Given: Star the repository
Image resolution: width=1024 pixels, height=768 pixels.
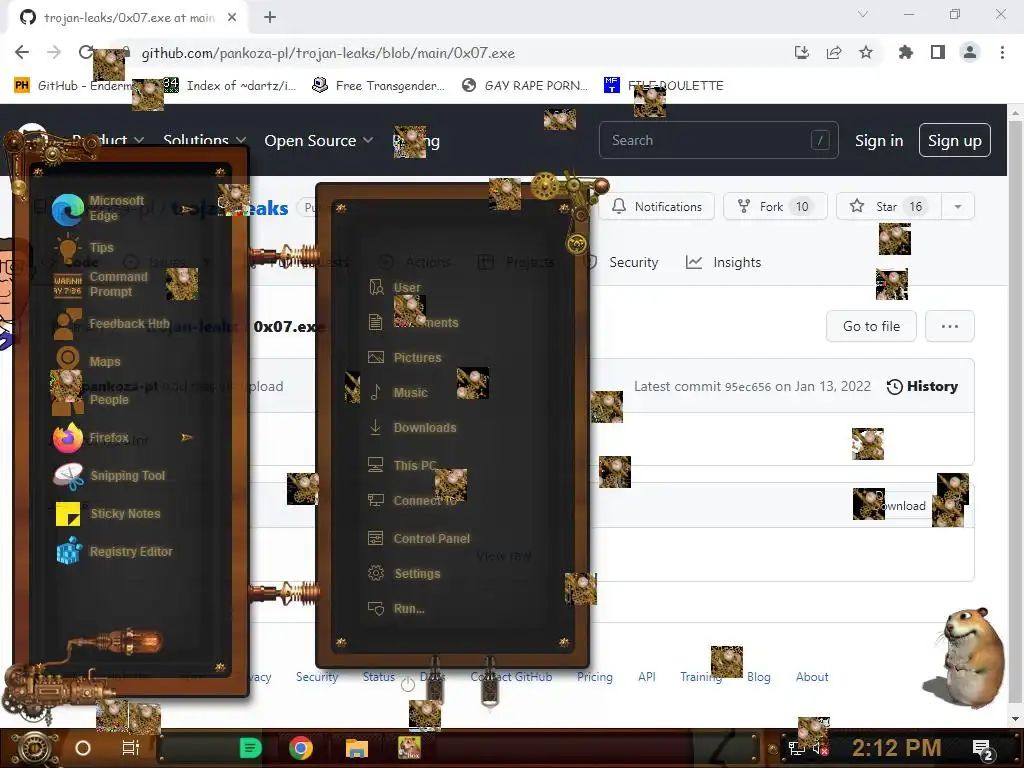Looking at the screenshot, I should [889, 206].
